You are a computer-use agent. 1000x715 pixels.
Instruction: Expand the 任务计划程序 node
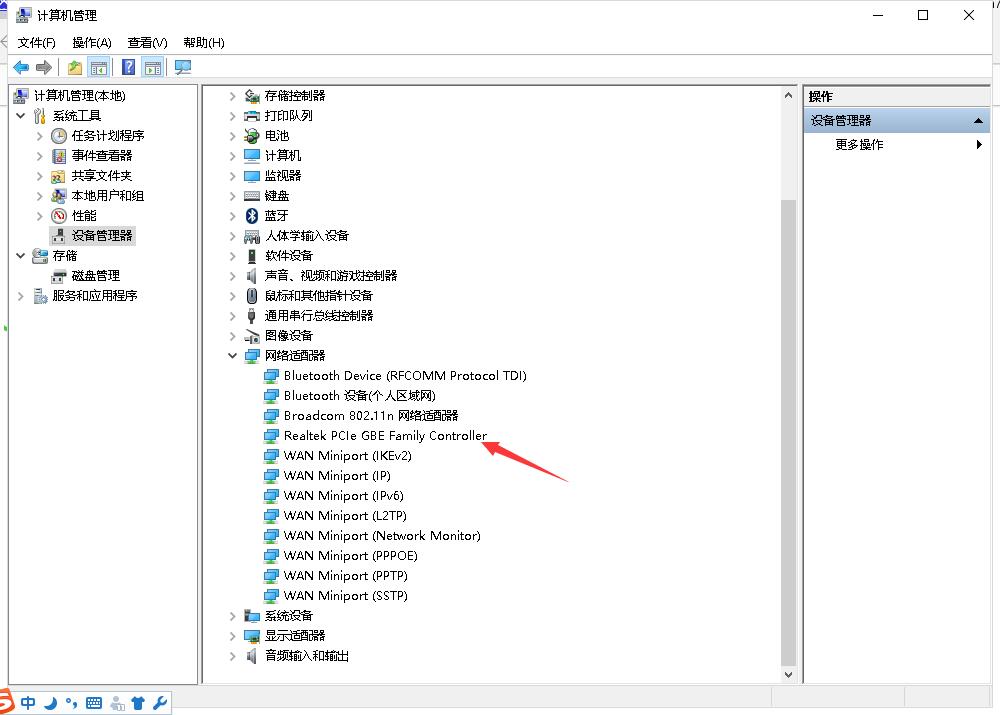coord(39,136)
